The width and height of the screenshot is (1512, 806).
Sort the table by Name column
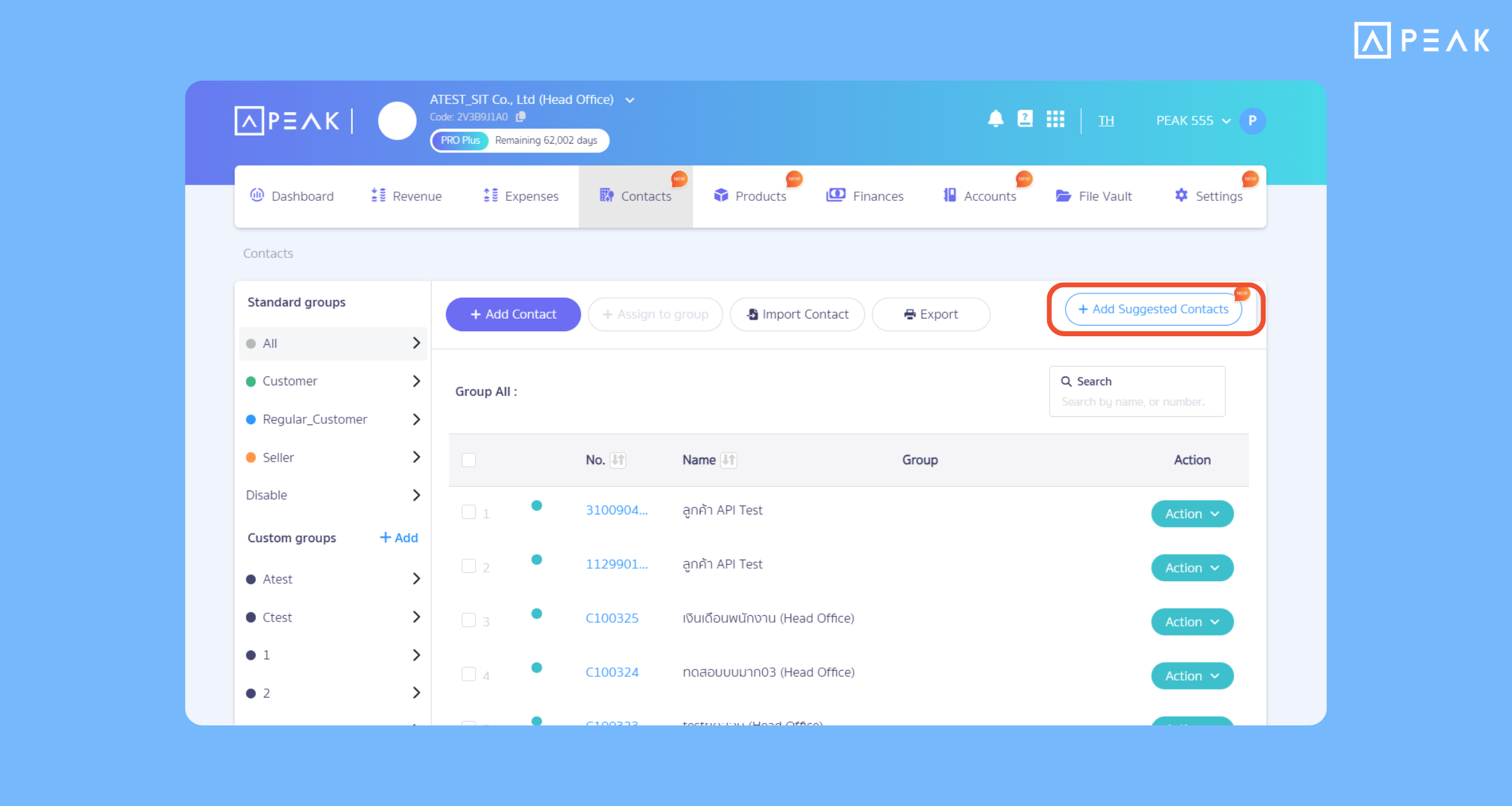click(x=729, y=460)
